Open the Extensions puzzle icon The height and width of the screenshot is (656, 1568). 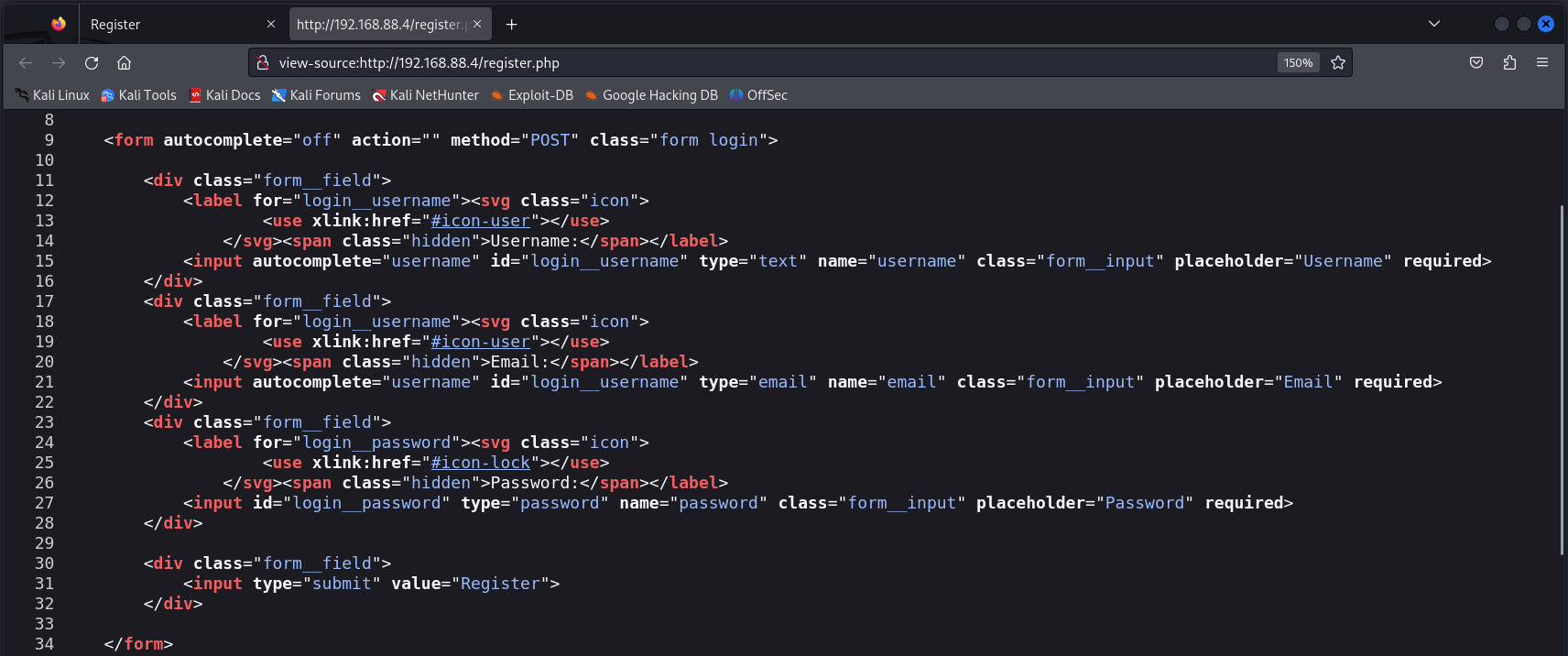1509,62
